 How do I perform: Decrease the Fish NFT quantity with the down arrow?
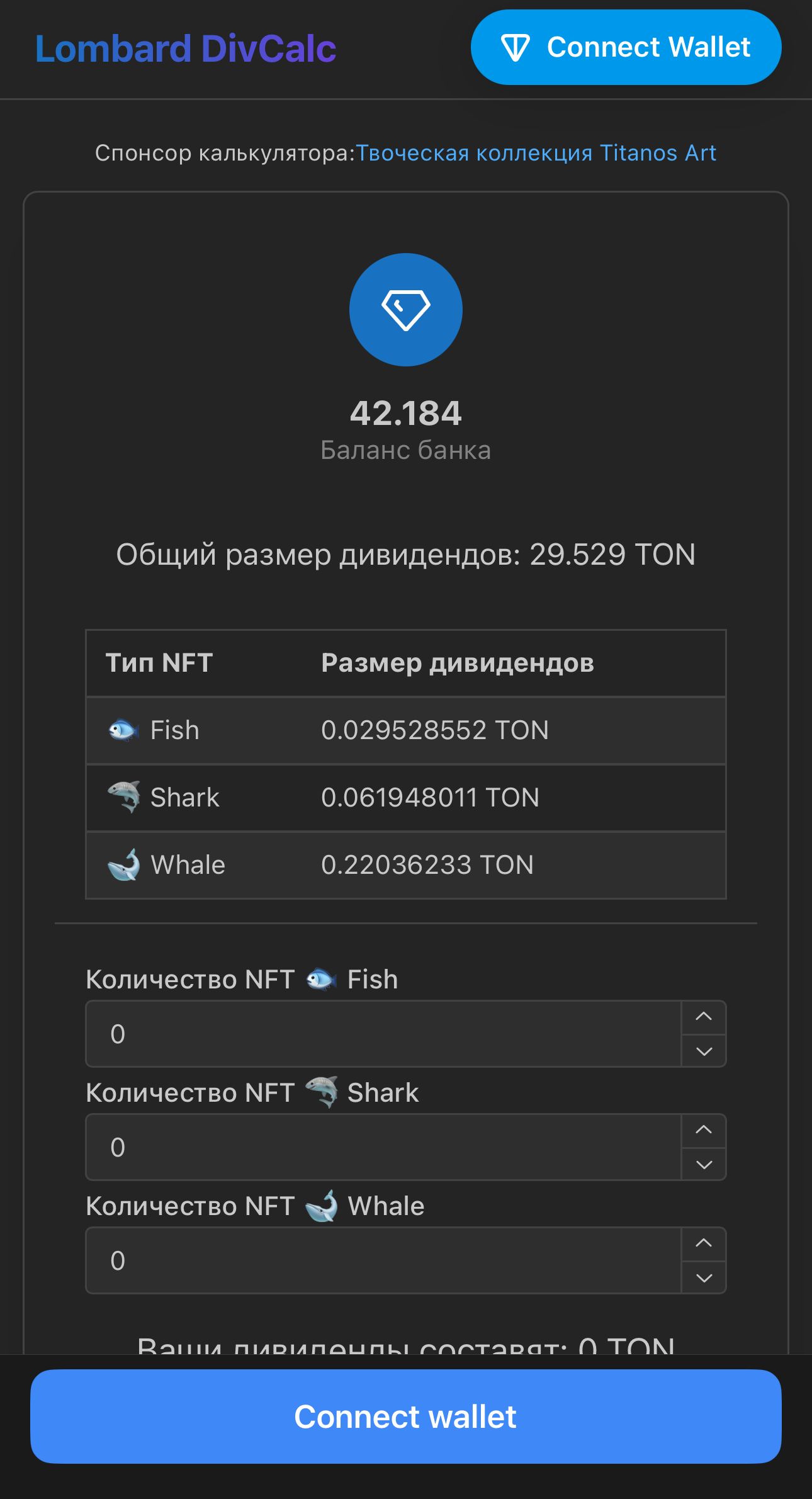pos(704,1050)
